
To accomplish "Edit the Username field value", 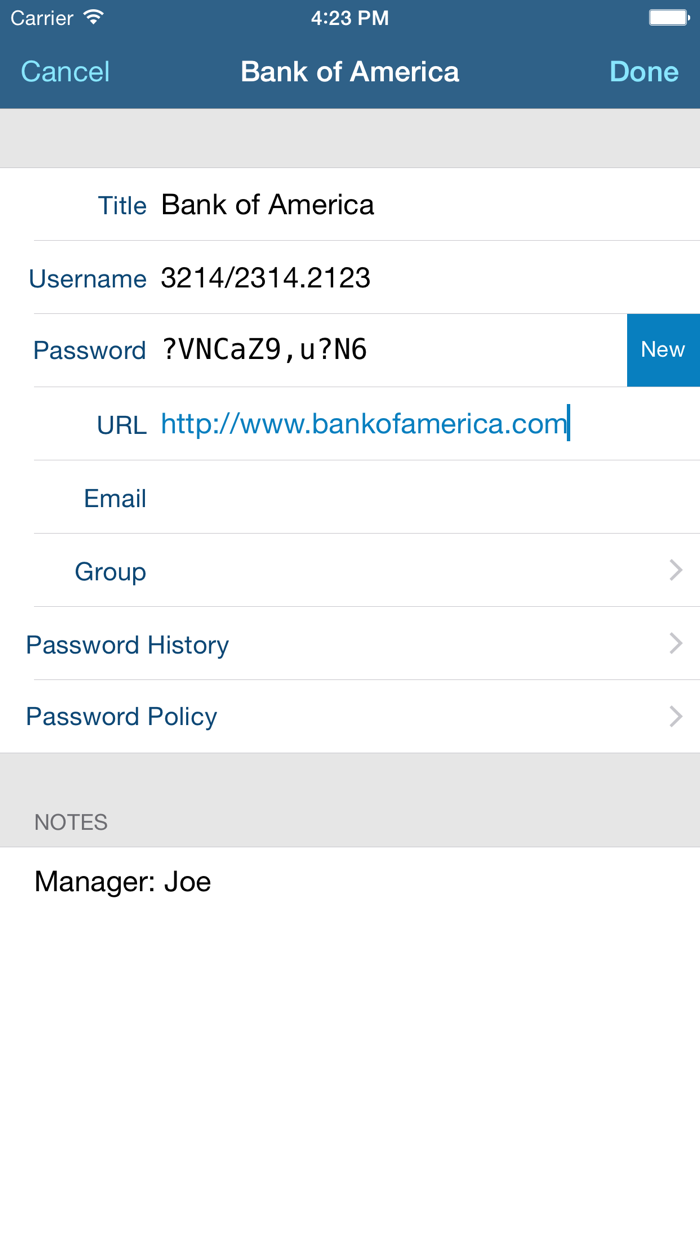I will point(265,278).
